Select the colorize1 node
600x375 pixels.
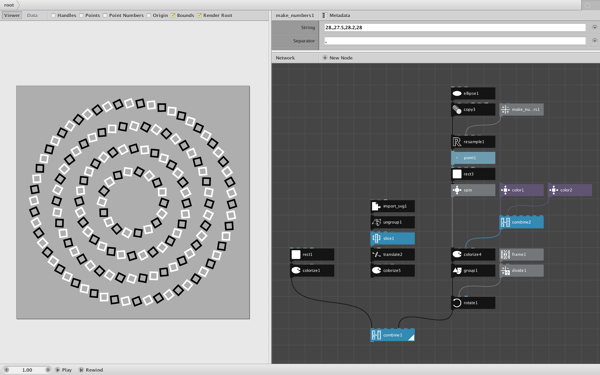pyautogui.click(x=312, y=271)
